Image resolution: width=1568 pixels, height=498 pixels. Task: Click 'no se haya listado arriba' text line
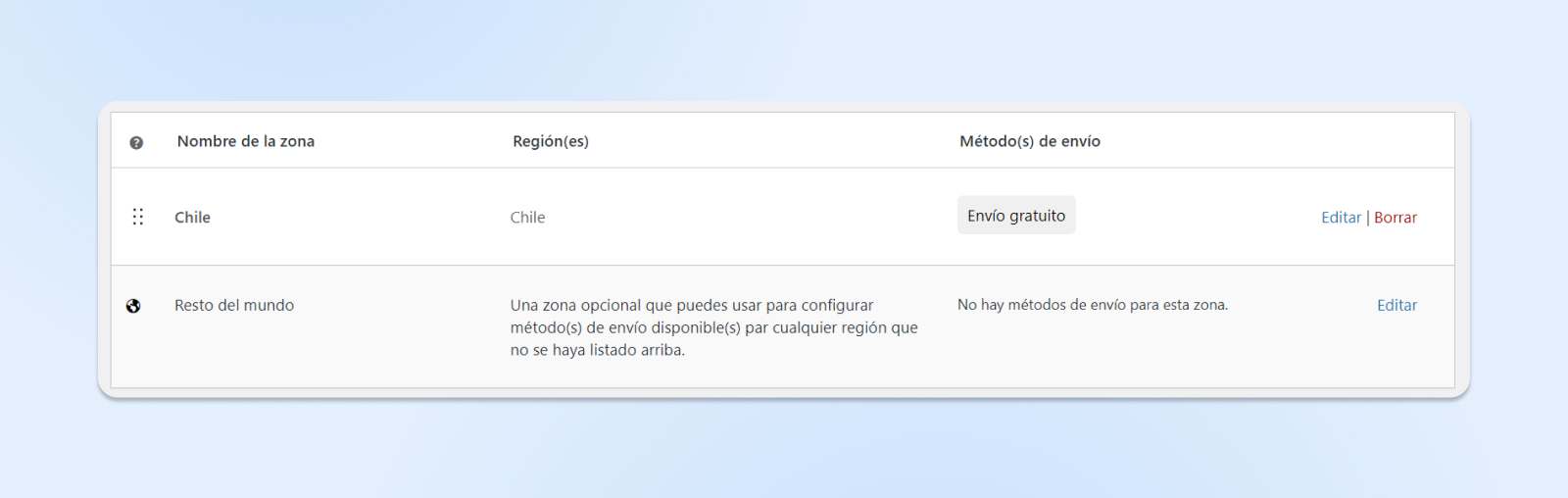598,350
